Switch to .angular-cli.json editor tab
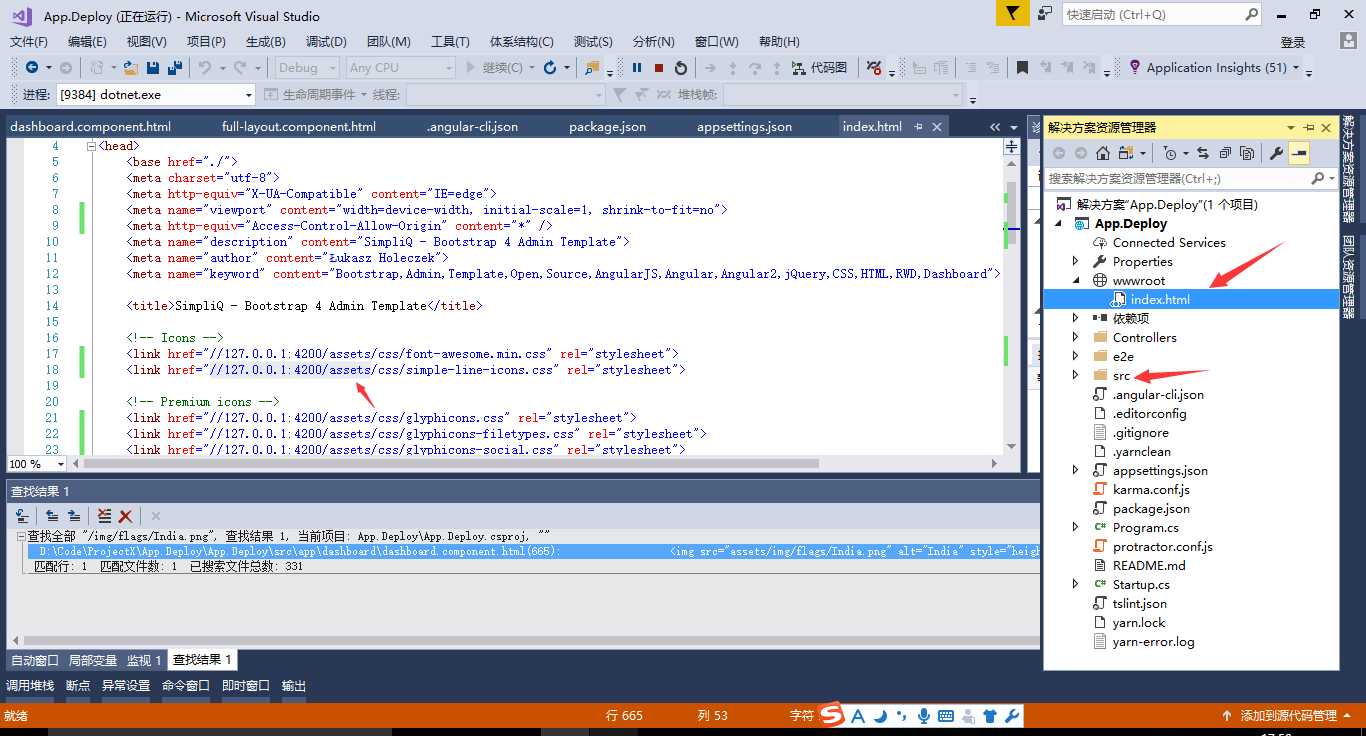The image size is (1366, 736). coord(472,127)
